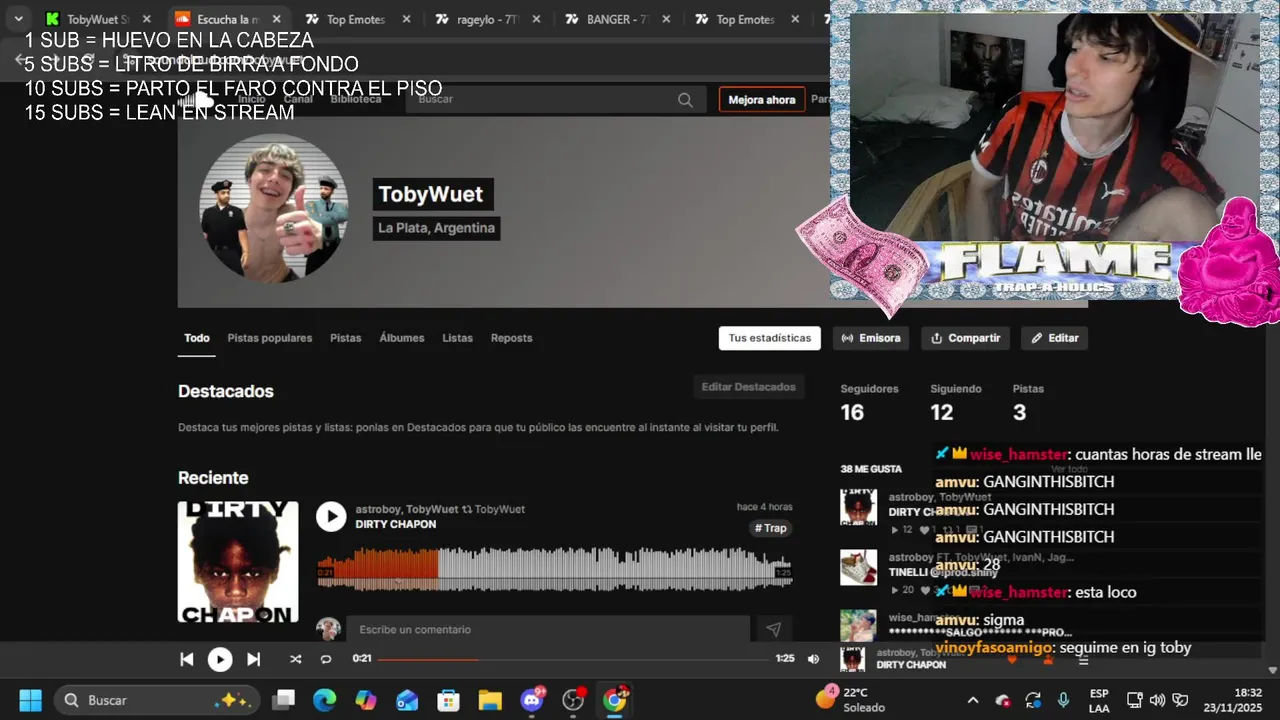1280x720 pixels.
Task: Click the Compartir button
Action: click(x=966, y=338)
